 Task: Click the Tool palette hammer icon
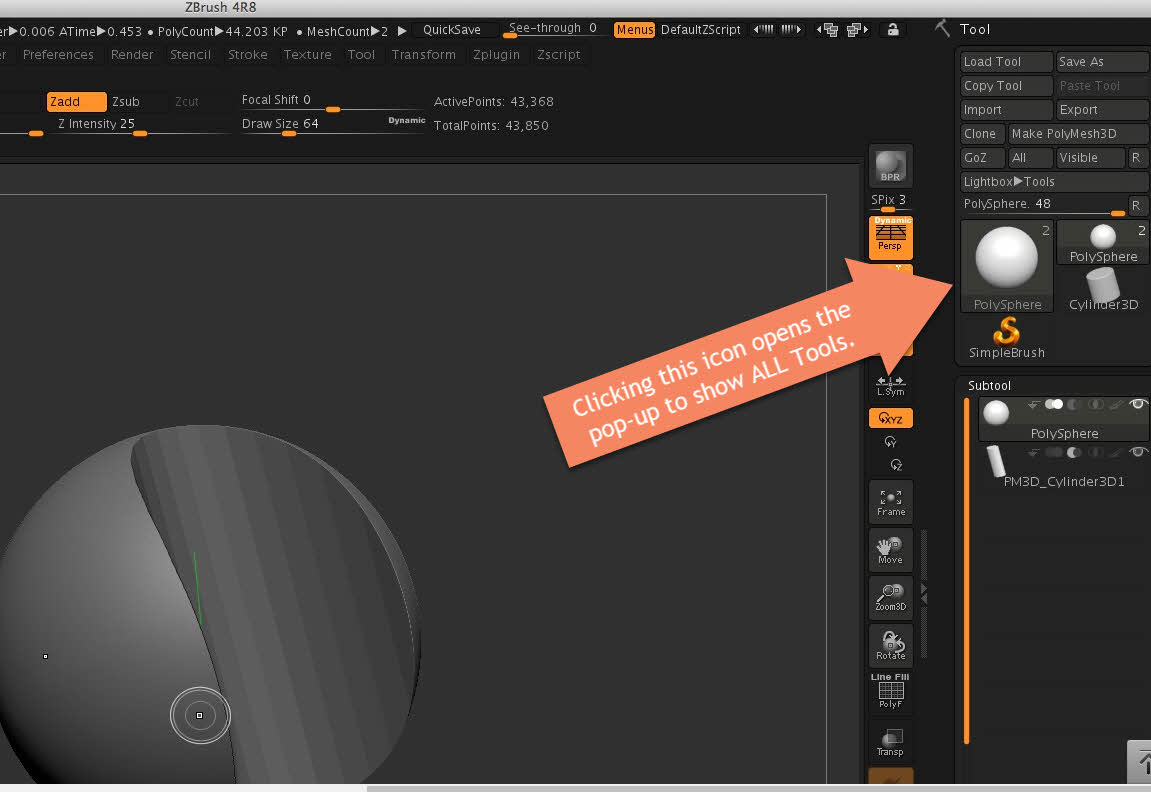pos(943,29)
